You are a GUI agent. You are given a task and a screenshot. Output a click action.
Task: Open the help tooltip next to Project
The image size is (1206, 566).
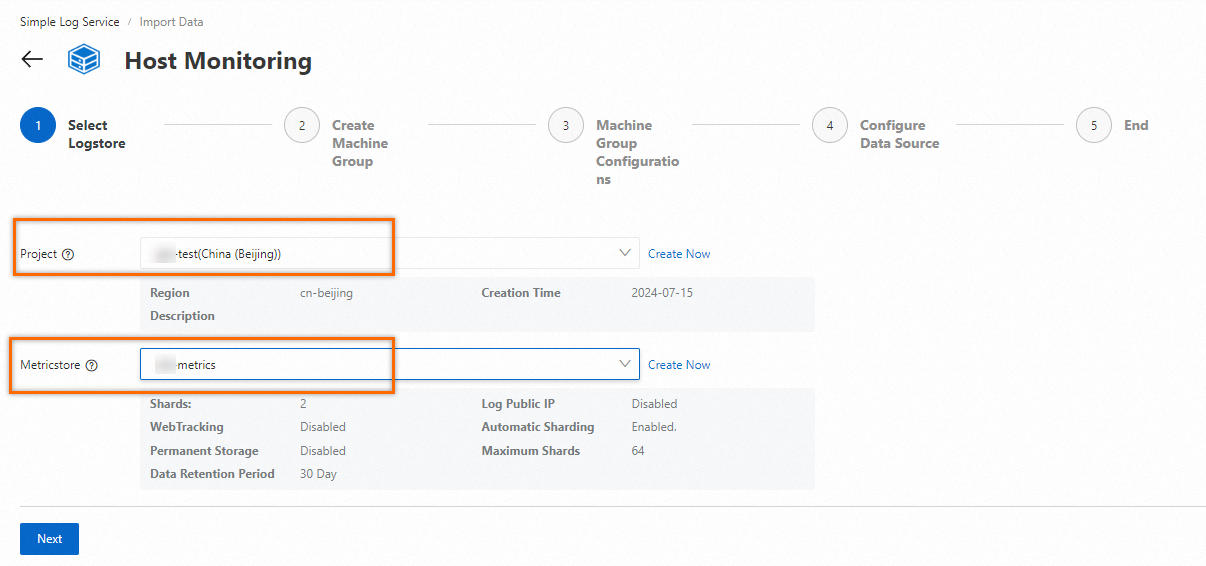[x=68, y=254]
